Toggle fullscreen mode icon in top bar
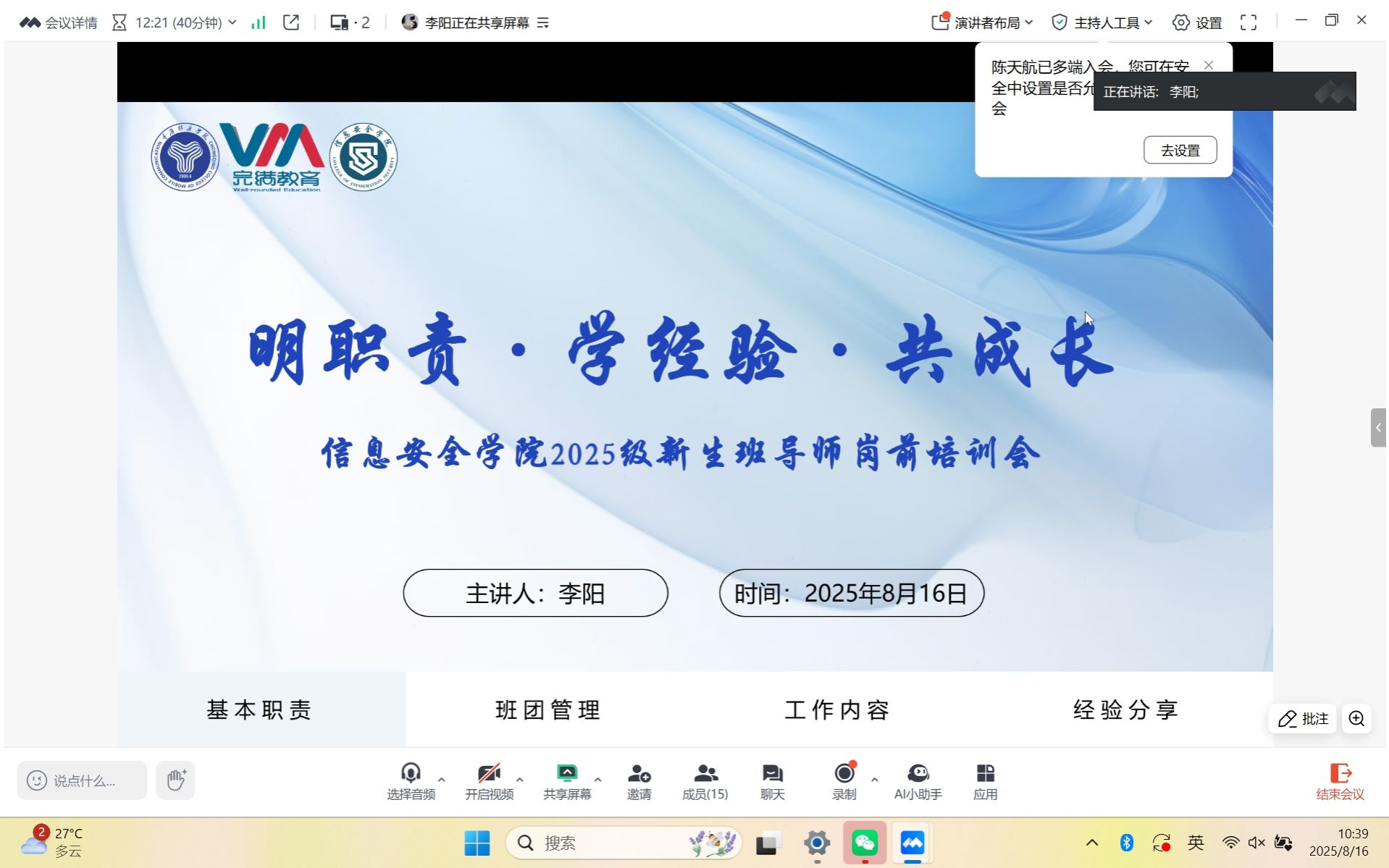The height and width of the screenshot is (868, 1389). coord(1249,23)
